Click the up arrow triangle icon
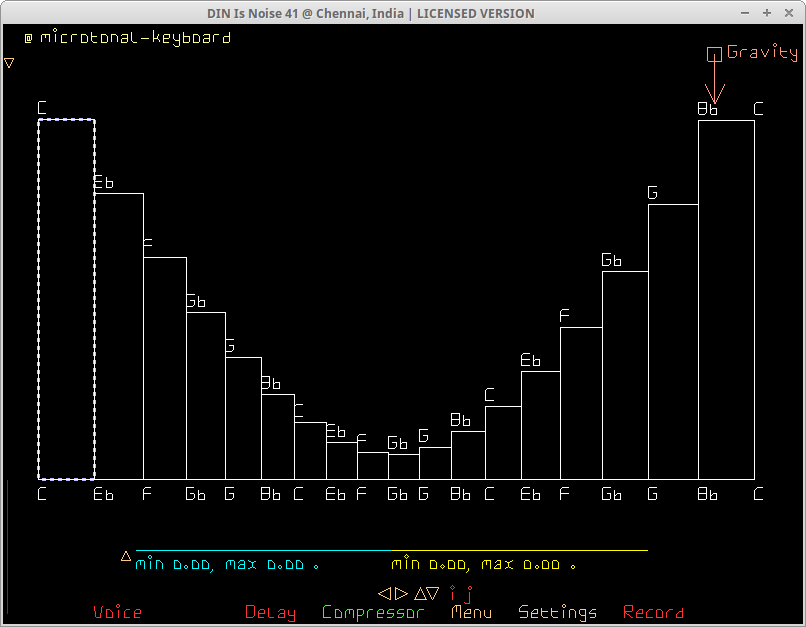This screenshot has width=806, height=627. [x=420, y=593]
